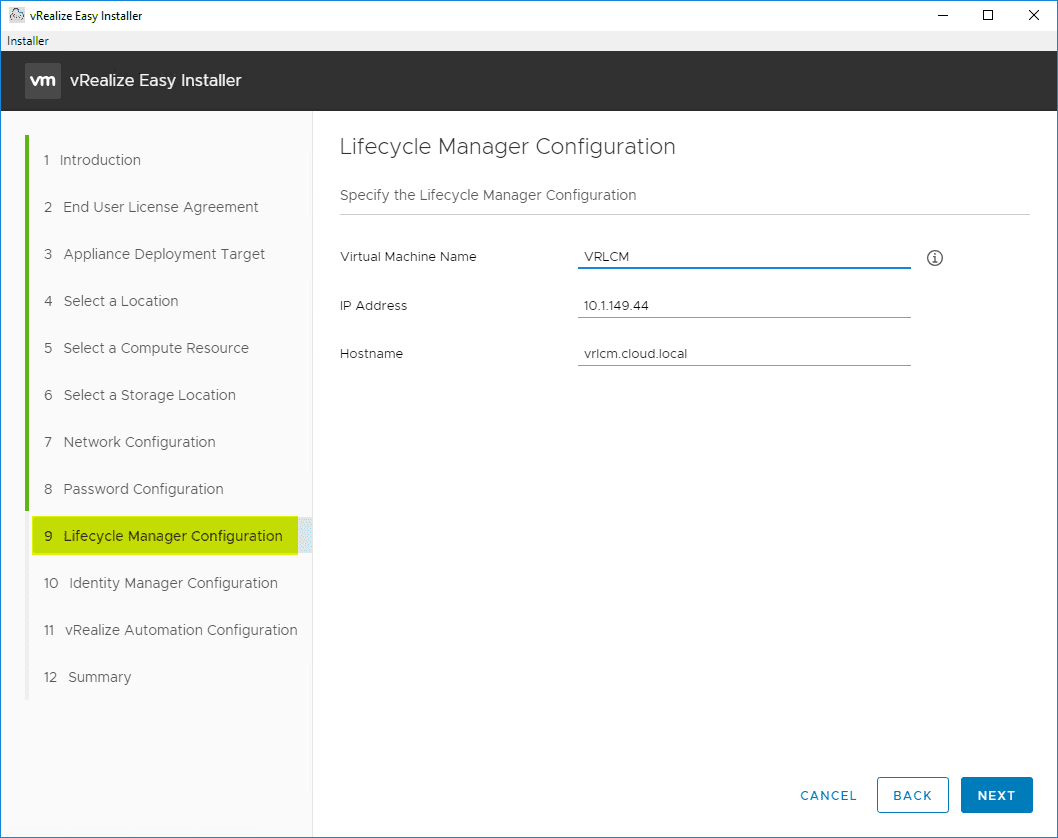Go to Select a Storage Location step
Image resolution: width=1058 pixels, height=838 pixels.
(x=149, y=395)
